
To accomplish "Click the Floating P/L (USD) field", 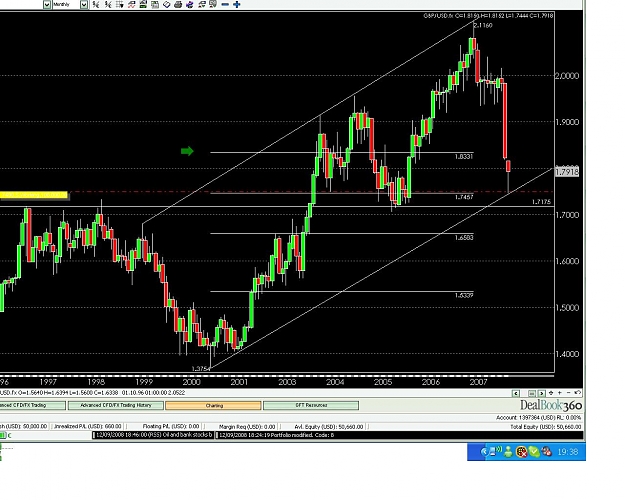I will pos(171,426).
